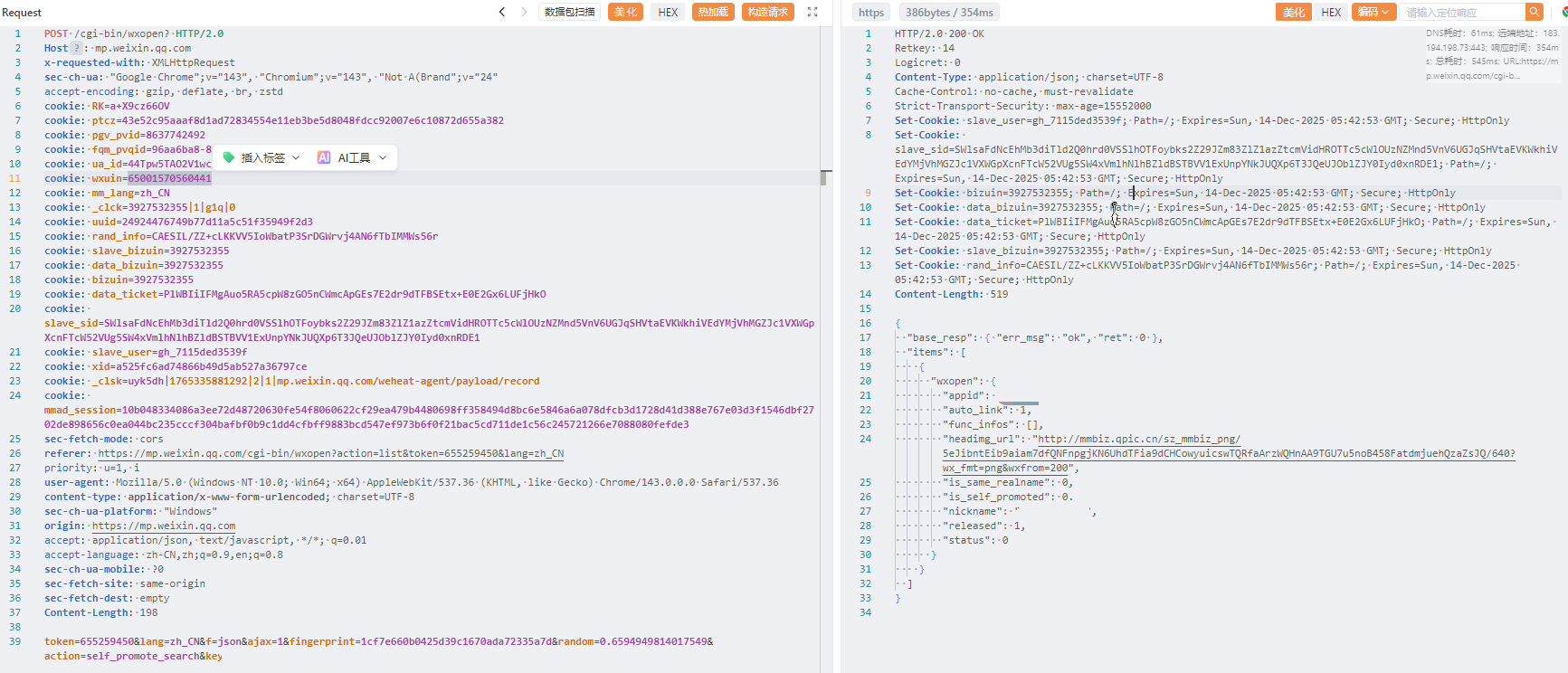Toggle 美化 beautify in request panel
The image size is (1568, 673).
pos(625,12)
